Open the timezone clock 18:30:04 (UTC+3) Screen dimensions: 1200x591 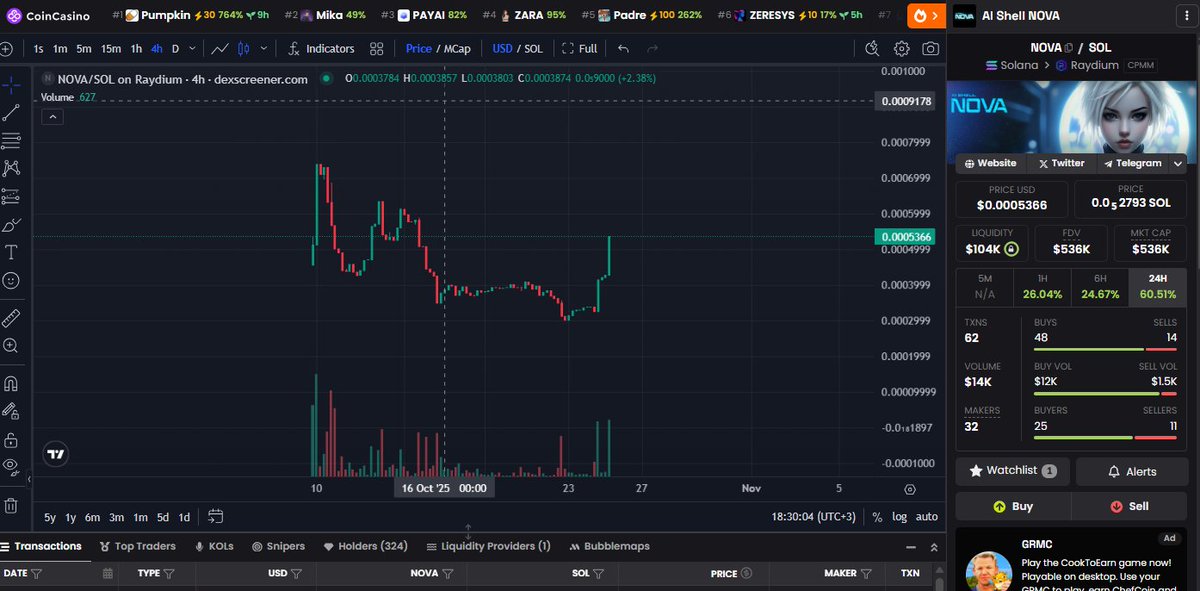(x=814, y=517)
